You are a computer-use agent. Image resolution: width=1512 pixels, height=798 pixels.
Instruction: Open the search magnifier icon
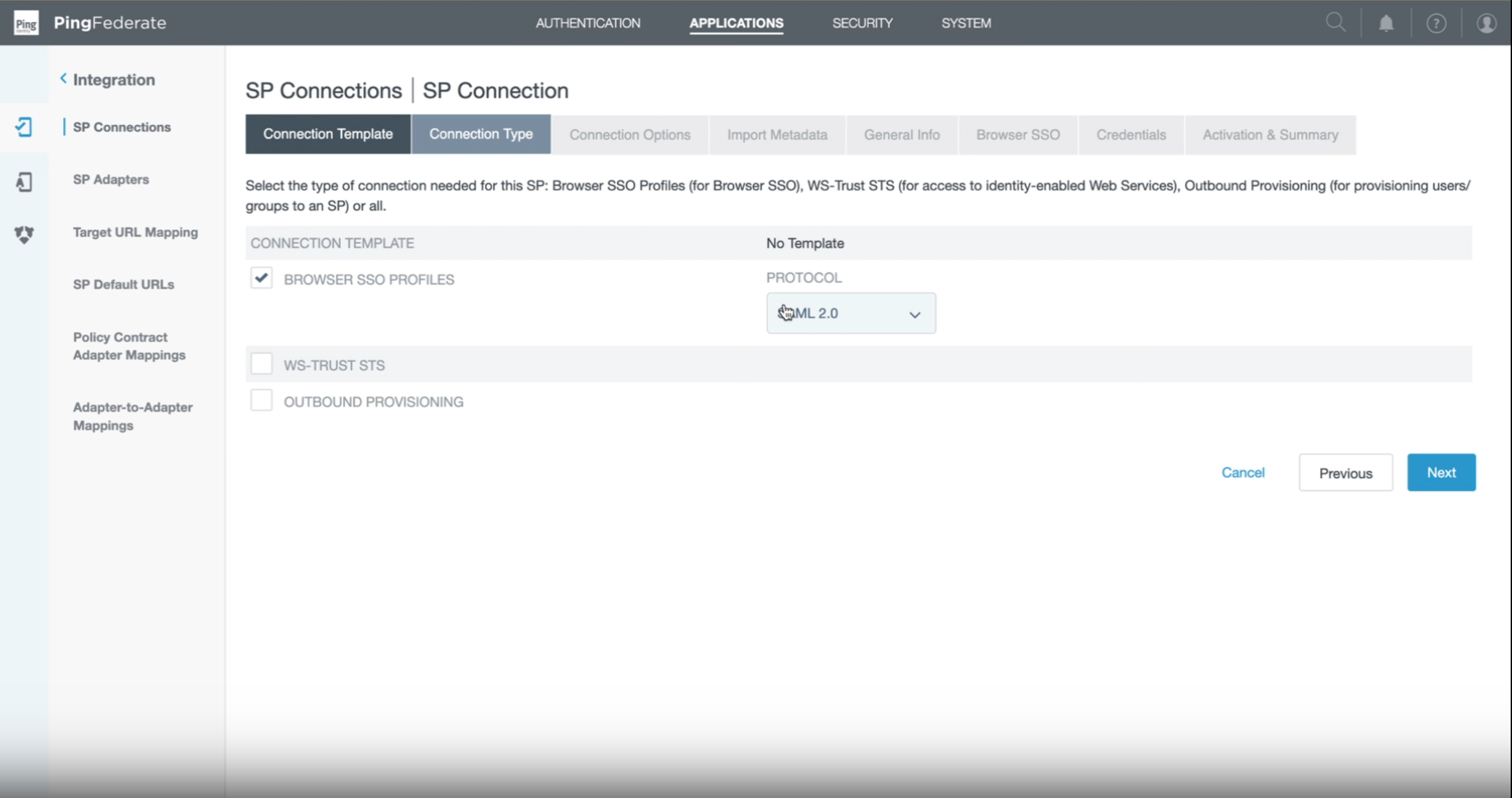click(x=1335, y=23)
